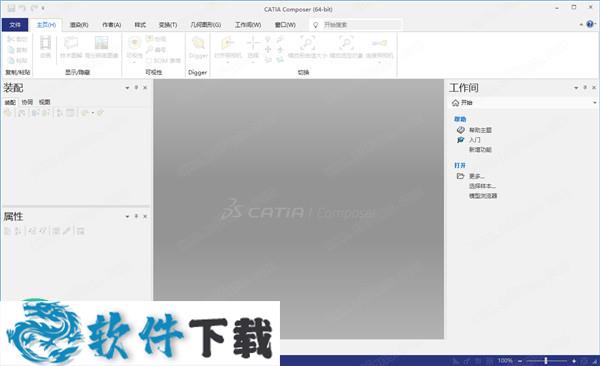Click the Save icon in quick access toolbar
600x366 pixels.
coord(11,8)
